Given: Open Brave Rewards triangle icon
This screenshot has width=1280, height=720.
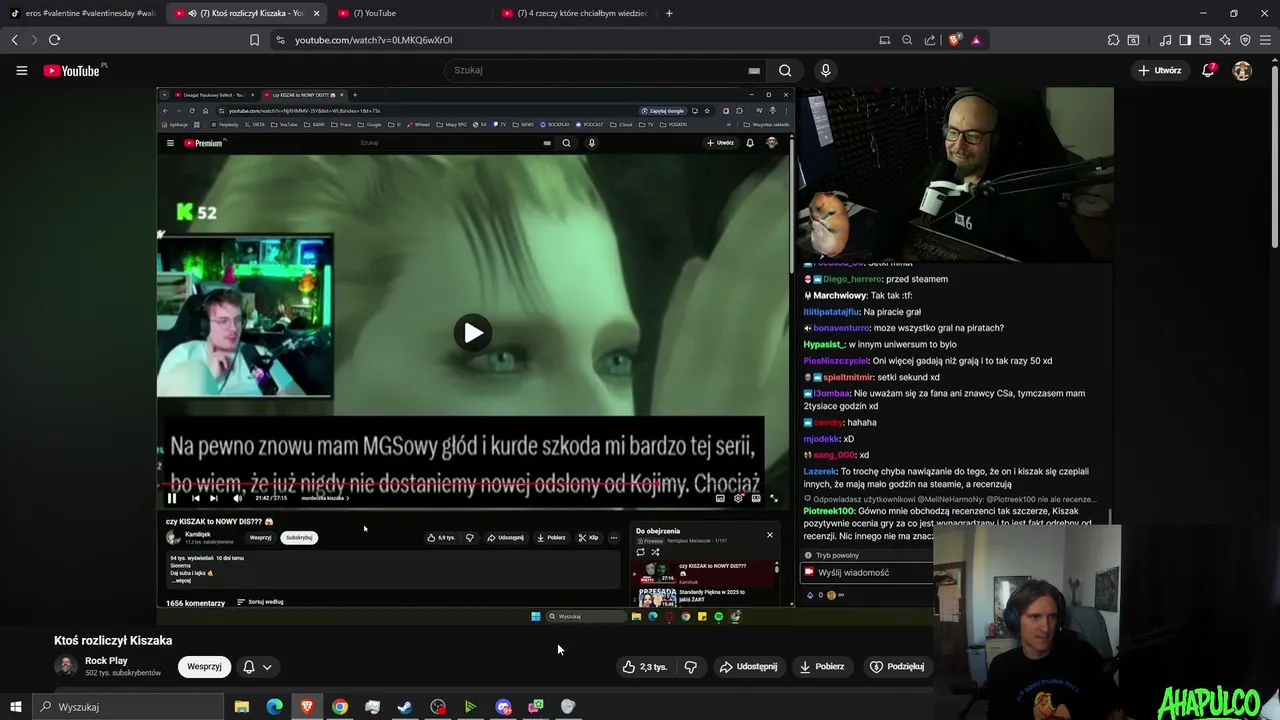Looking at the screenshot, I should point(976,40).
